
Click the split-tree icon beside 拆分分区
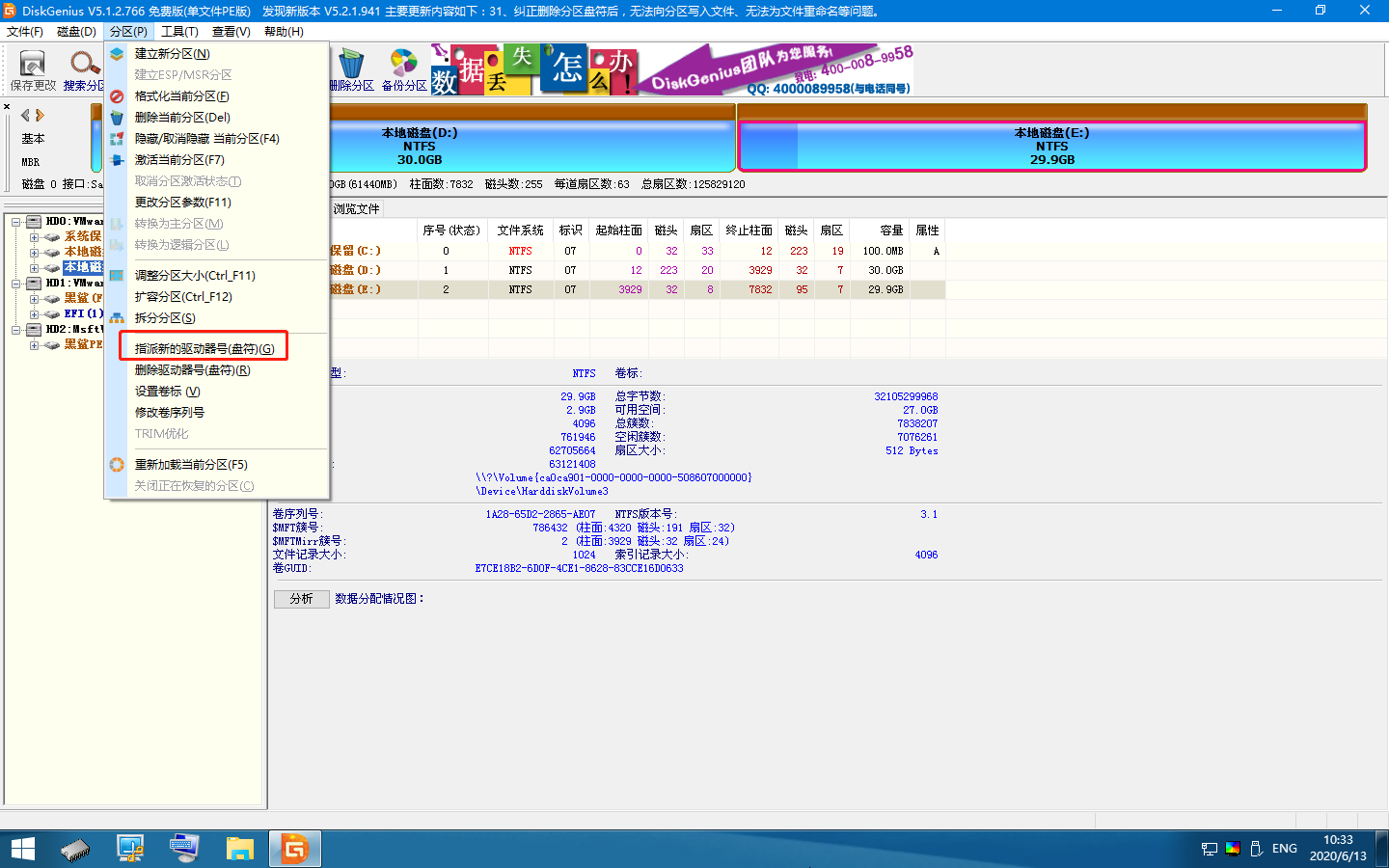pyautogui.click(x=117, y=318)
